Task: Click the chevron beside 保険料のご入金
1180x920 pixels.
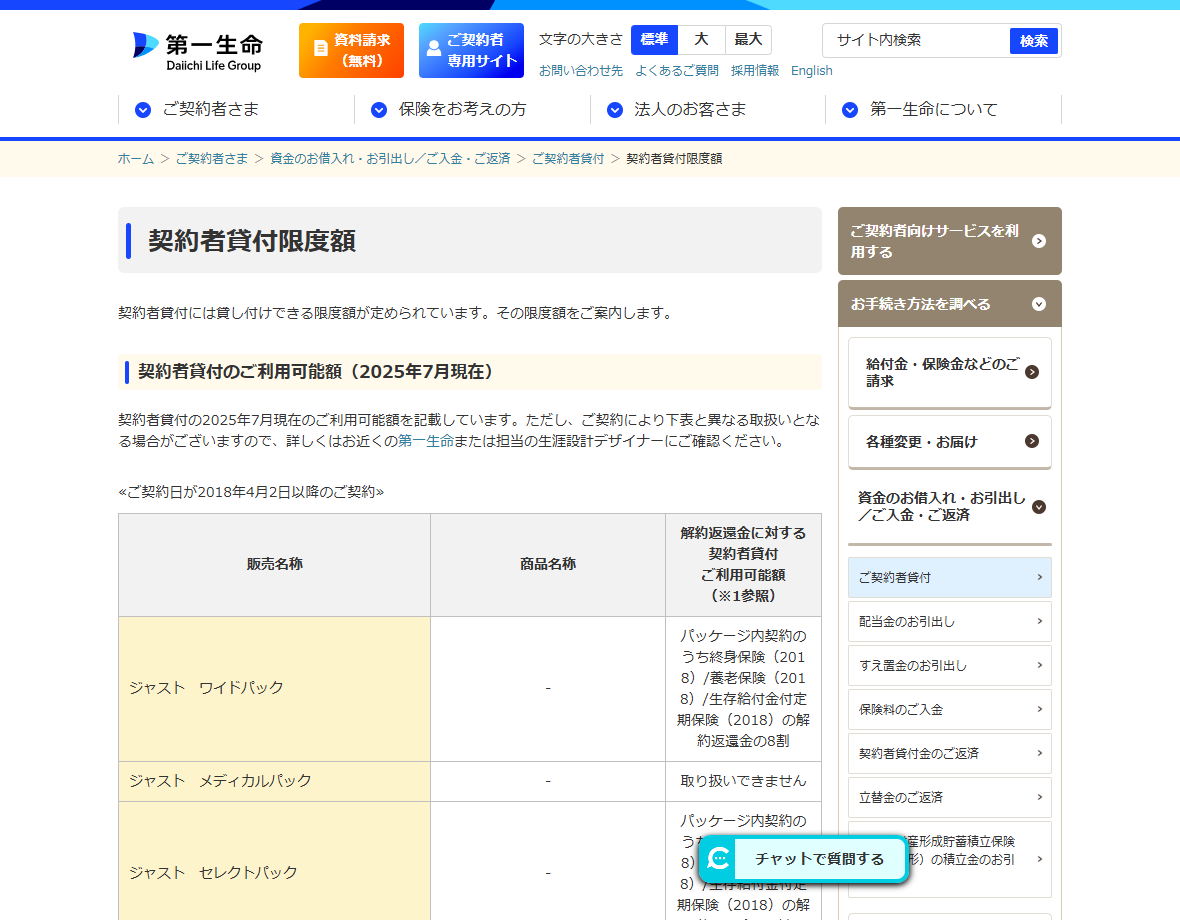Action: coord(1039,709)
